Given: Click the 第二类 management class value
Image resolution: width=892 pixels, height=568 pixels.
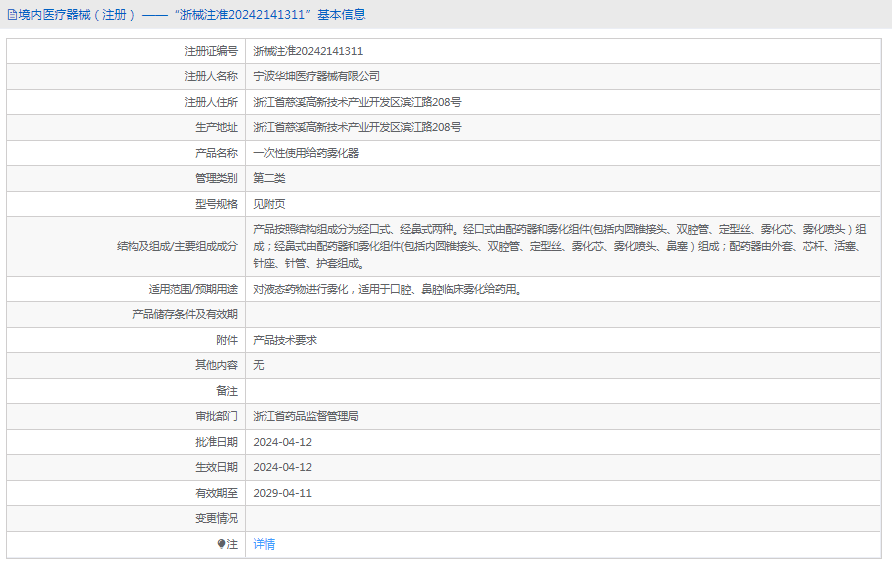Looking at the screenshot, I should pos(269,178).
